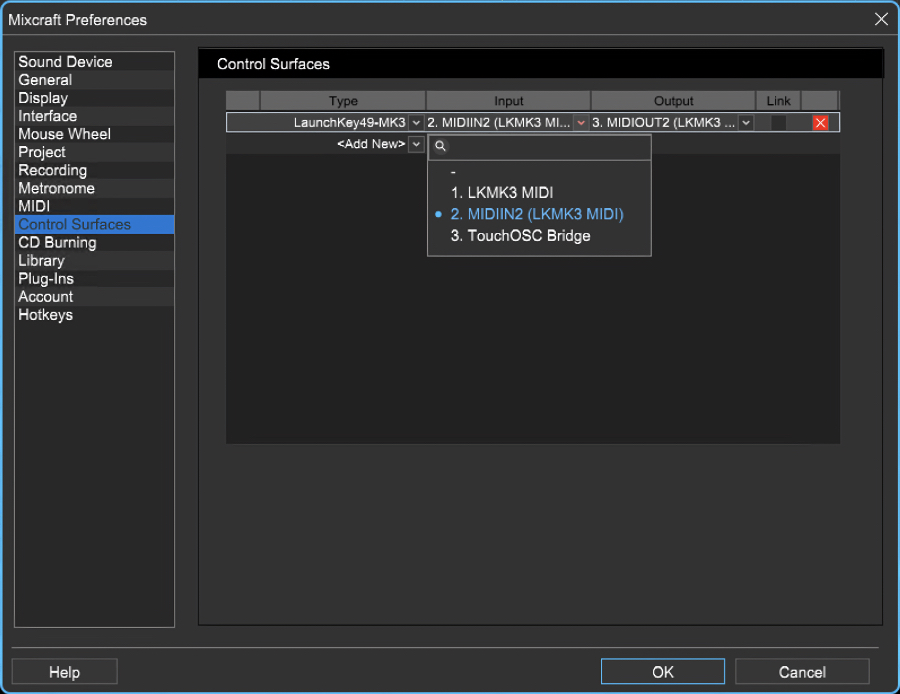Screen dimensions: 900x694
Task: Expand the LaunchKey49-MK3 type dropdown arrow
Action: tap(416, 123)
